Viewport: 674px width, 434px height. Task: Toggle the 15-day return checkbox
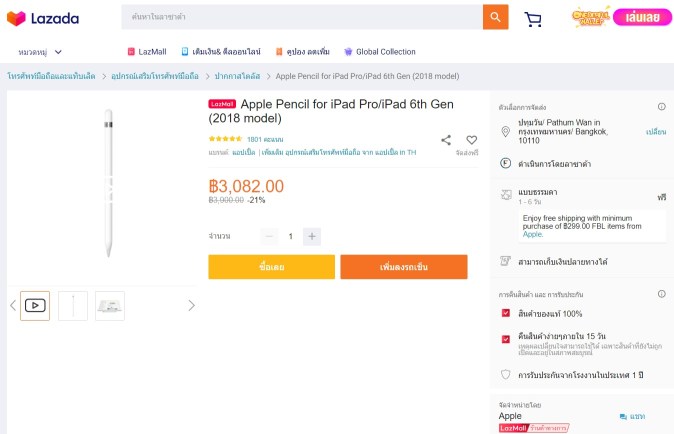(x=506, y=338)
